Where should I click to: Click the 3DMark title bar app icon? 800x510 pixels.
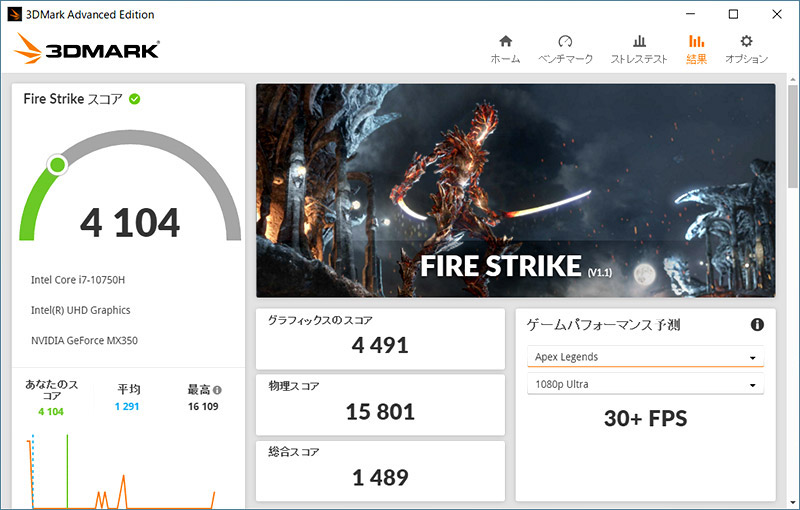pos(14,14)
